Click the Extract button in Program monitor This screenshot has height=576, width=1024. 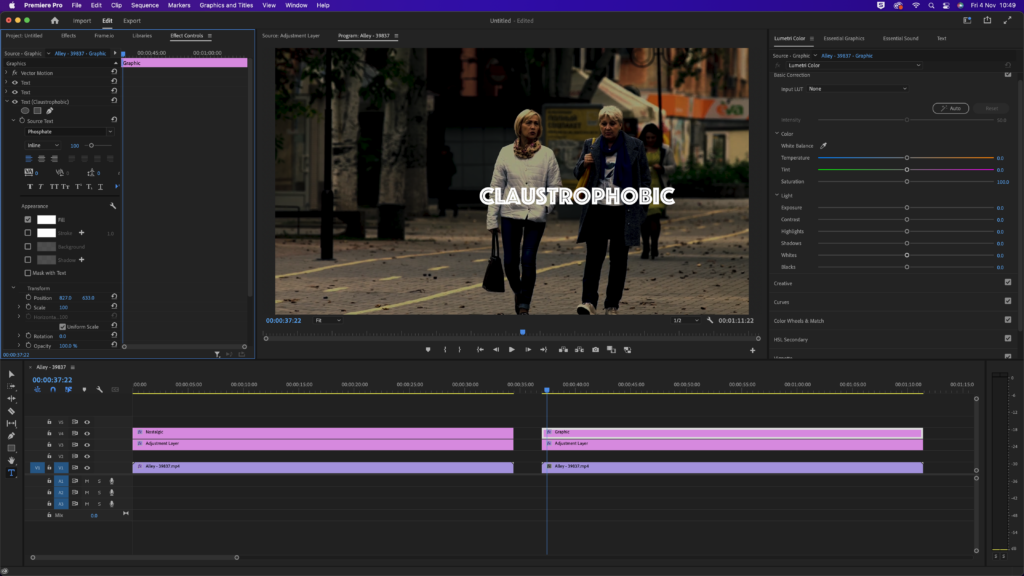tap(579, 350)
